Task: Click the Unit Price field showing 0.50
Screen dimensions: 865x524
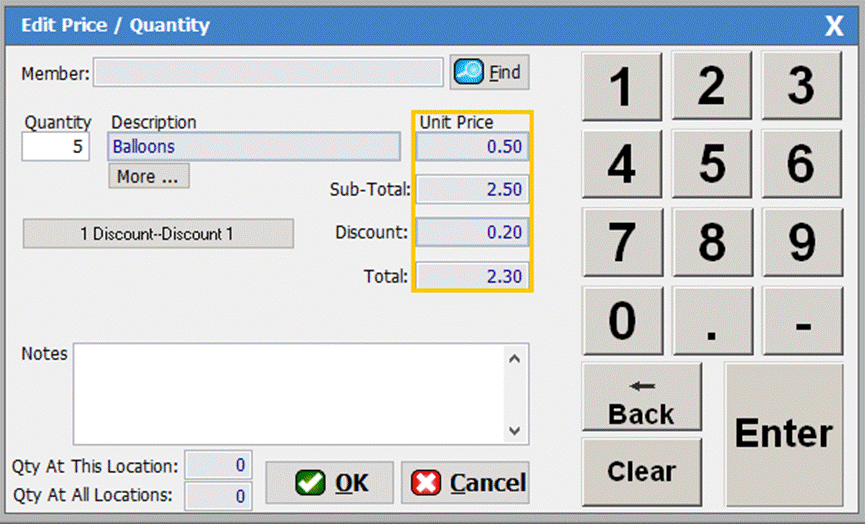Action: pos(471,147)
